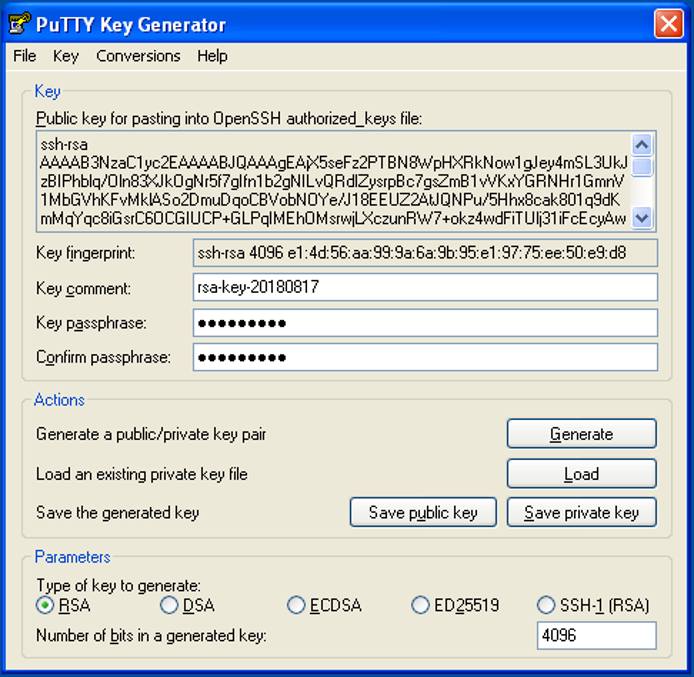The width and height of the screenshot is (694, 677).
Task: Click the 'Parameters' group heading
Action: click(x=73, y=557)
